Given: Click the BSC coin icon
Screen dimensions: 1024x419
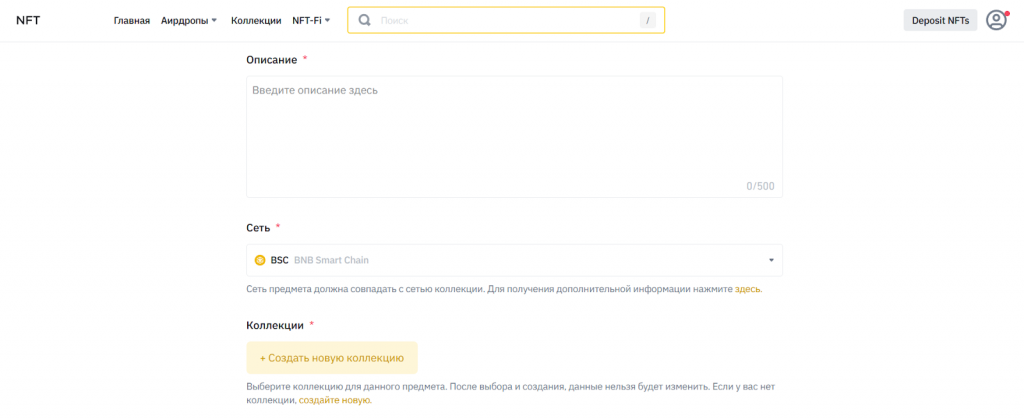Looking at the screenshot, I should [260, 260].
